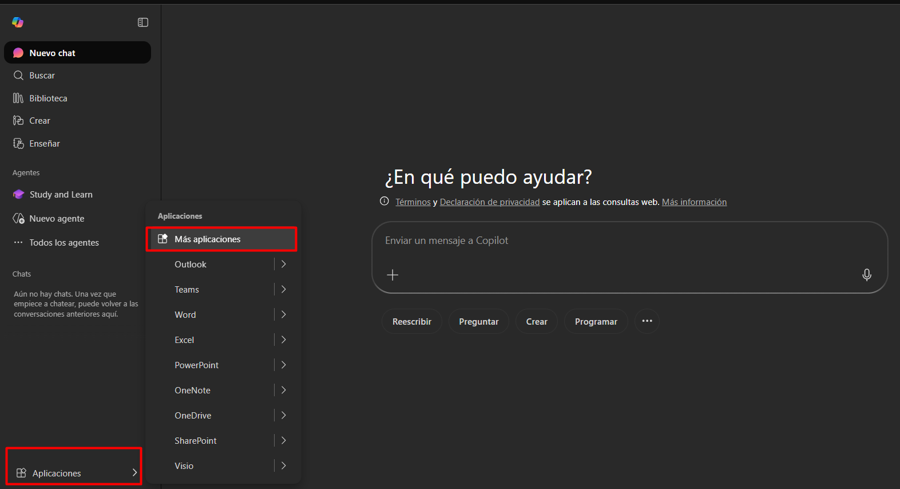Image resolution: width=900 pixels, height=489 pixels.
Task: Open Visio from the applications menu
Action: (x=184, y=465)
